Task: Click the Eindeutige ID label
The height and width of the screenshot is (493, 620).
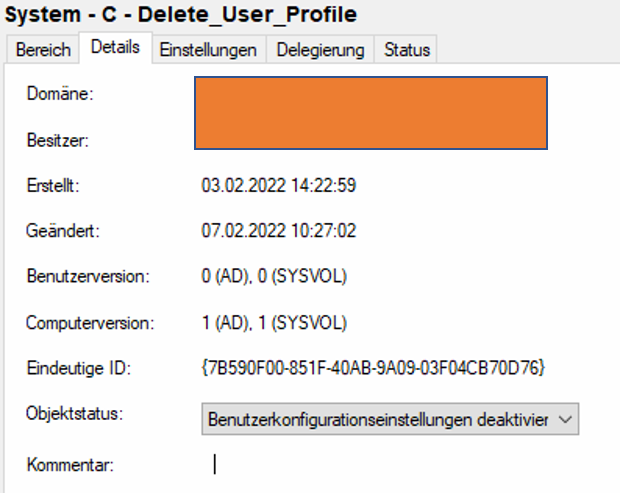Action: coord(79,368)
